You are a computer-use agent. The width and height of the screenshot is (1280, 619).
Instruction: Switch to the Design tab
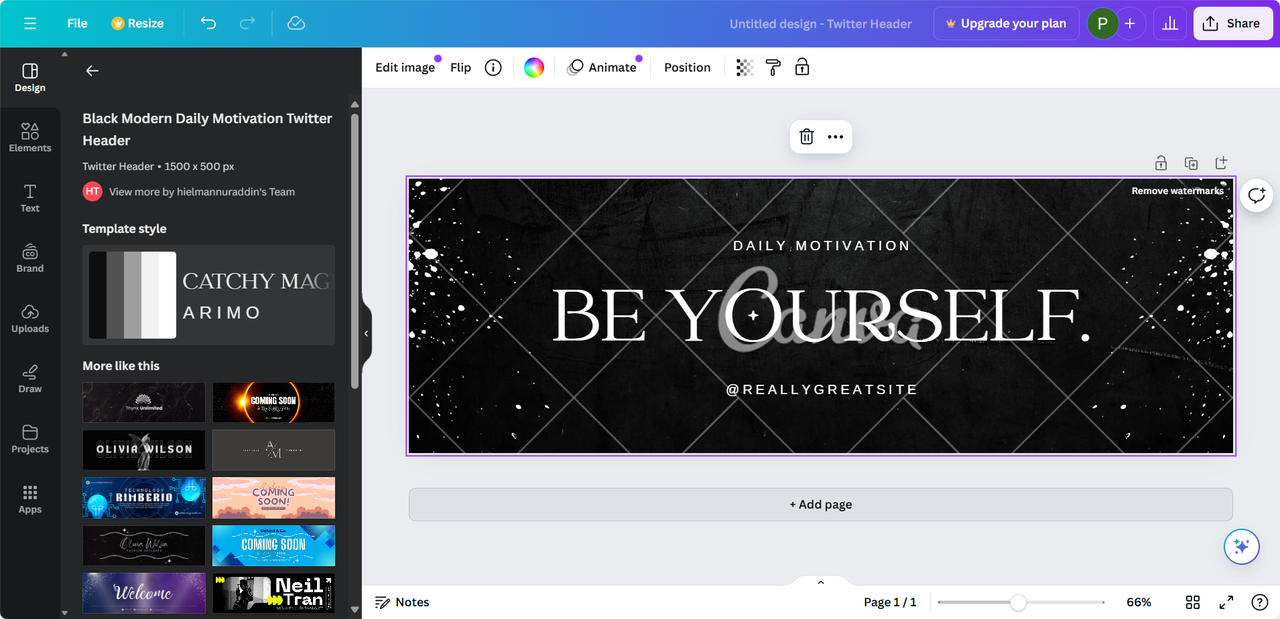(x=30, y=77)
